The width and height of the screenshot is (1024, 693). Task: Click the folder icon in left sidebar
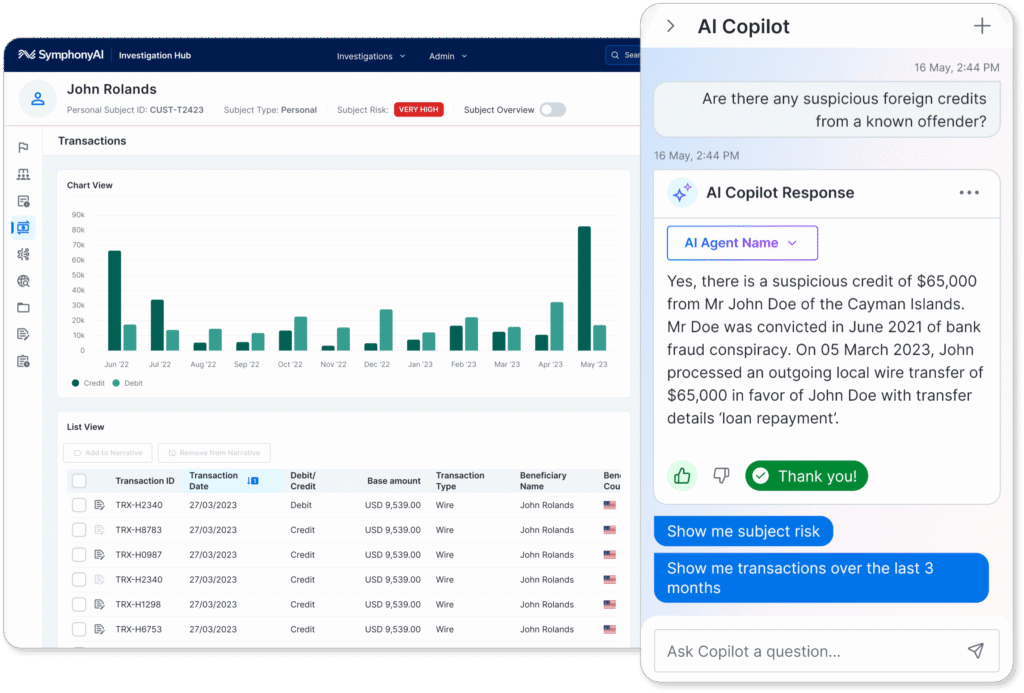pos(23,308)
